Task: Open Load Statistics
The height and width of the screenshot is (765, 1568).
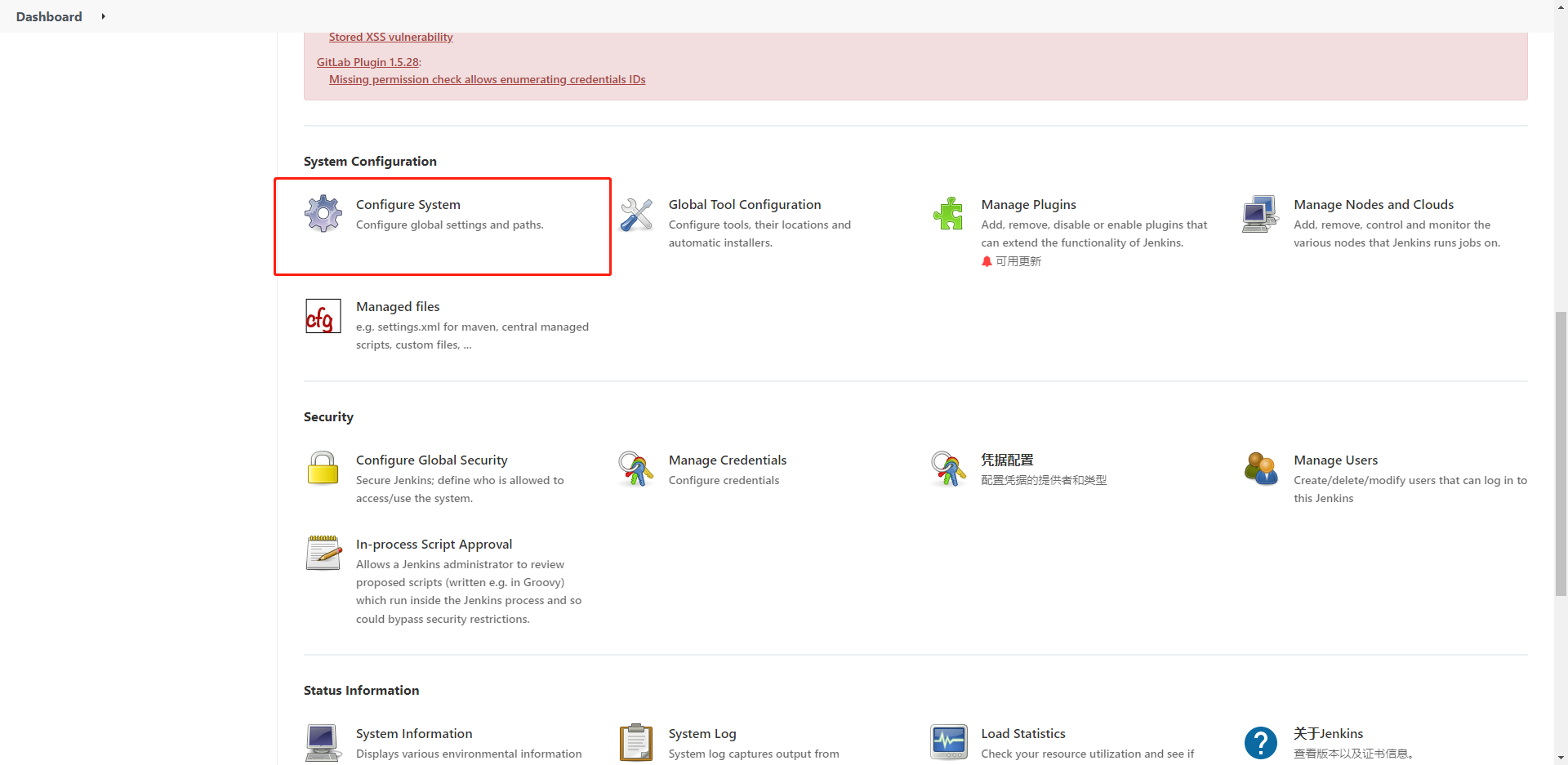Action: click(1023, 734)
